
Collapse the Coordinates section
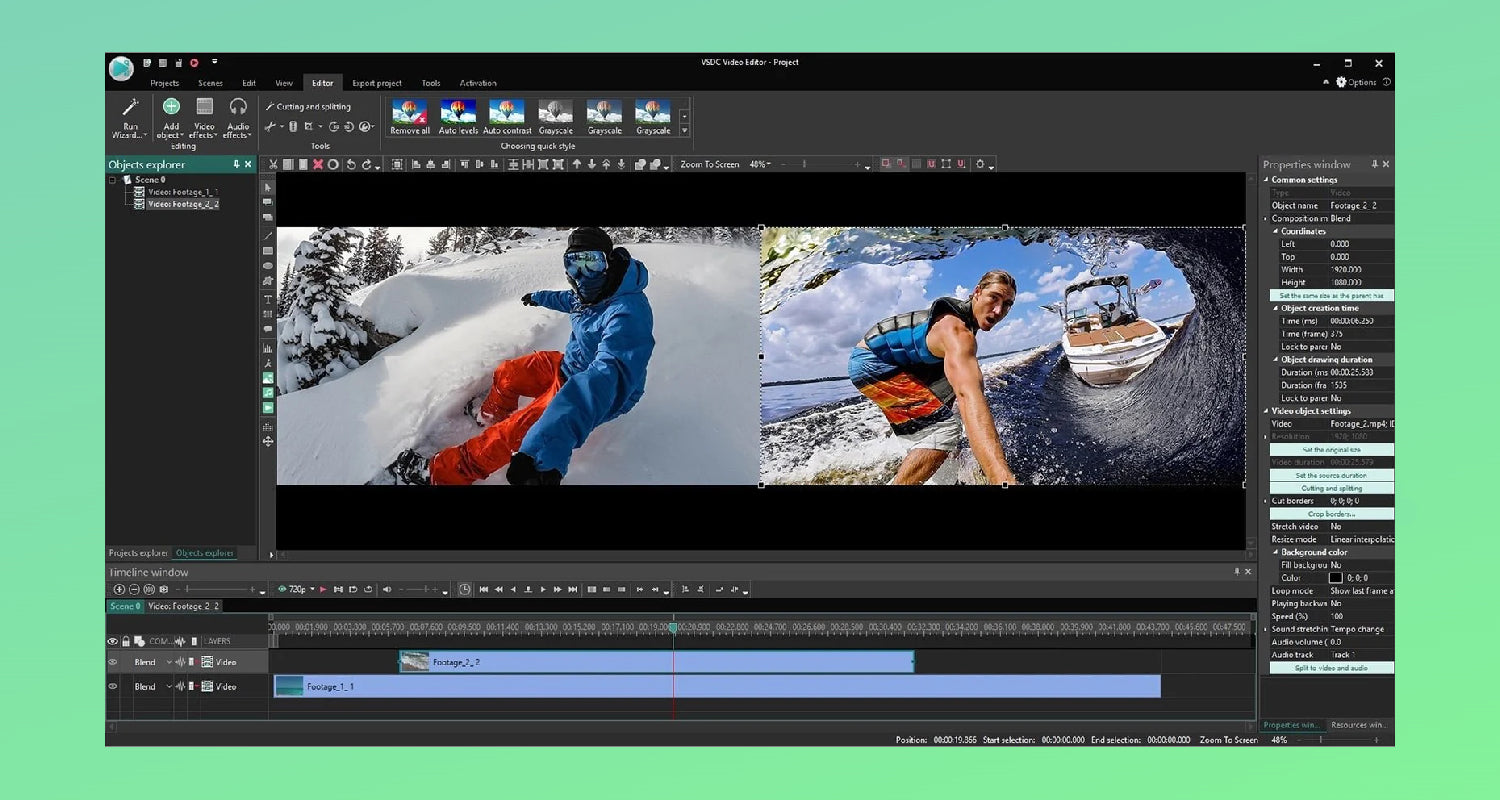click(1276, 231)
